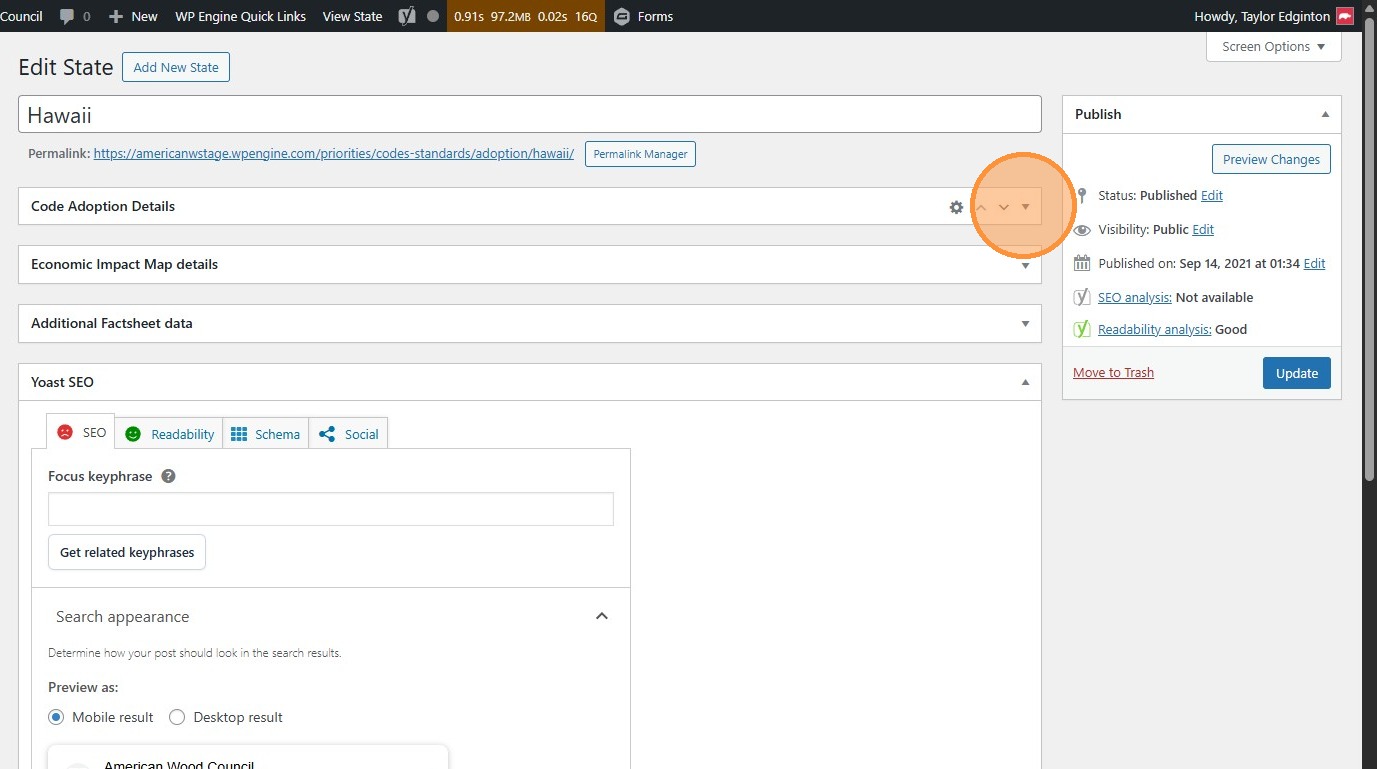The width and height of the screenshot is (1377, 769).
Task: Click the gear icon on Code Adoption Details
Action: 956,207
